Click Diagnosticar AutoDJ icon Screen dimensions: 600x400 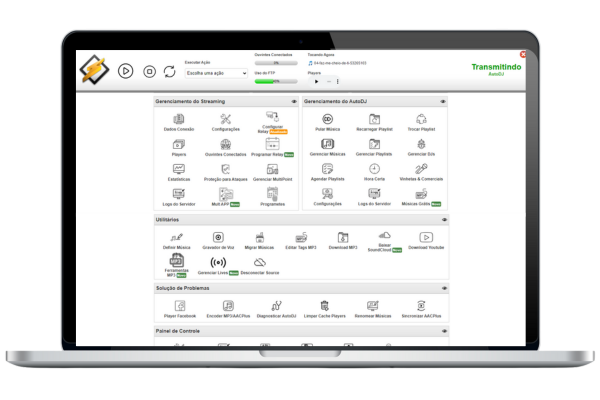pyautogui.click(x=276, y=305)
